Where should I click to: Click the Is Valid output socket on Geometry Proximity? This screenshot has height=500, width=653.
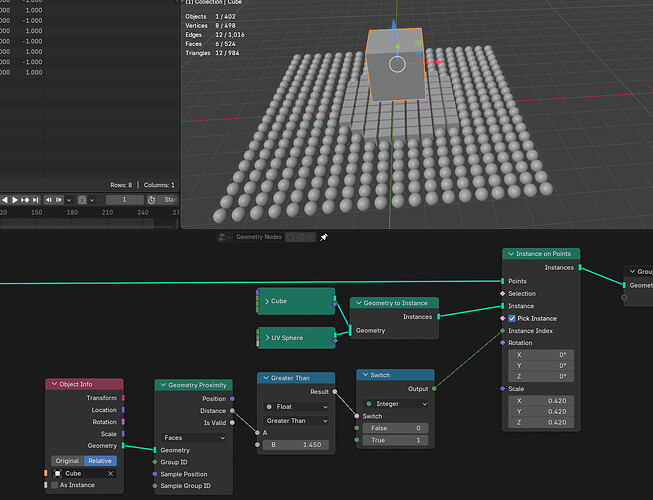pos(232,423)
